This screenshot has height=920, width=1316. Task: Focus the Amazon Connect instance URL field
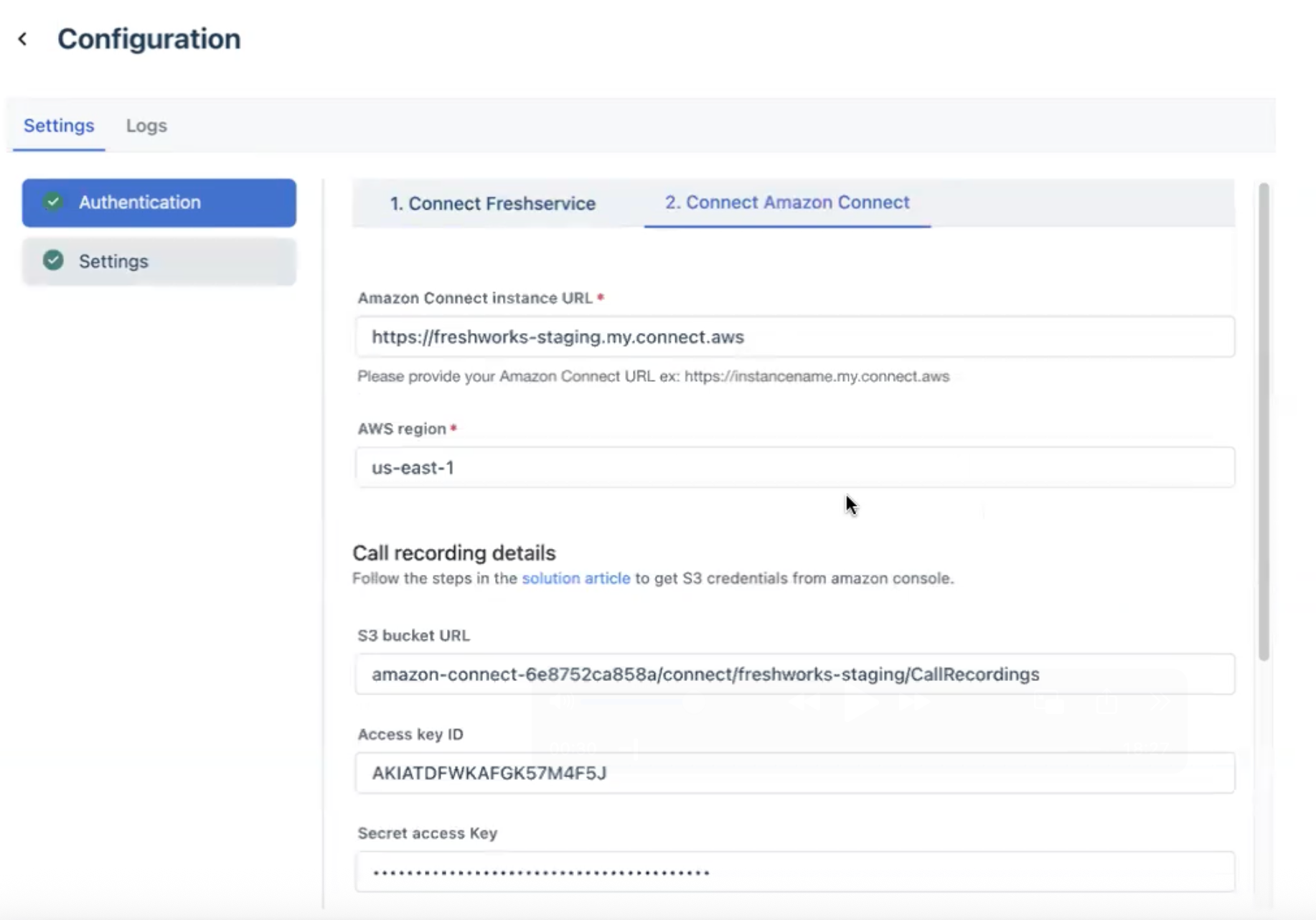[794, 337]
